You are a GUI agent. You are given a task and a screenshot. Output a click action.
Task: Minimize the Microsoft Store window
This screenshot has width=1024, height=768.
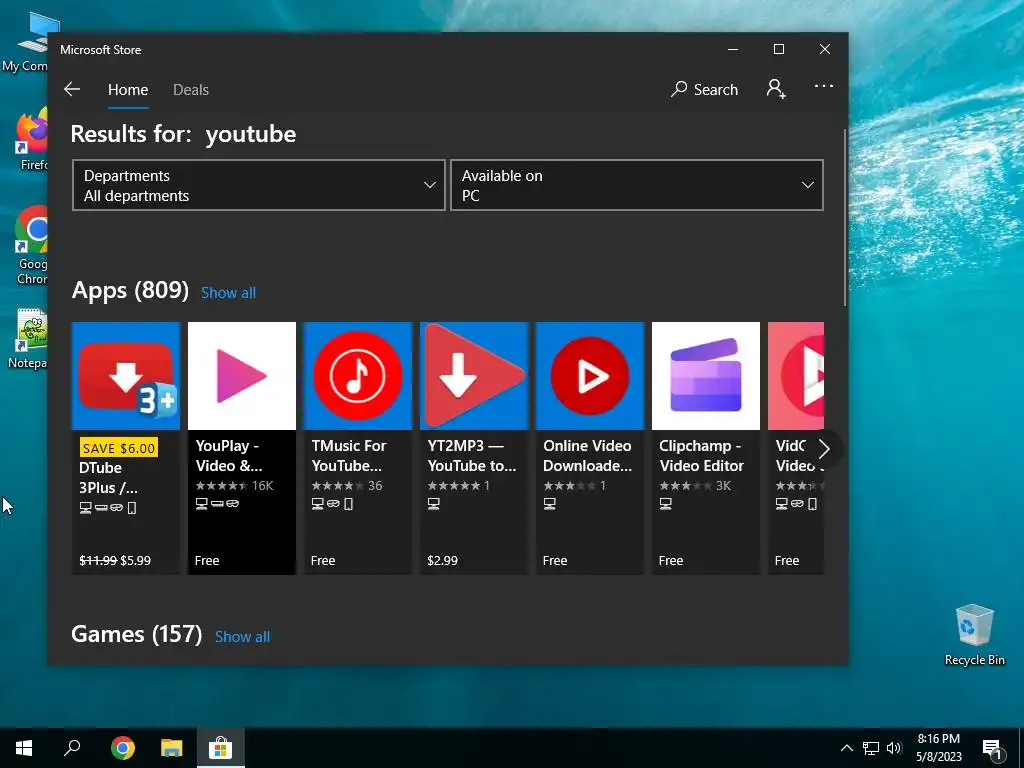pos(733,50)
